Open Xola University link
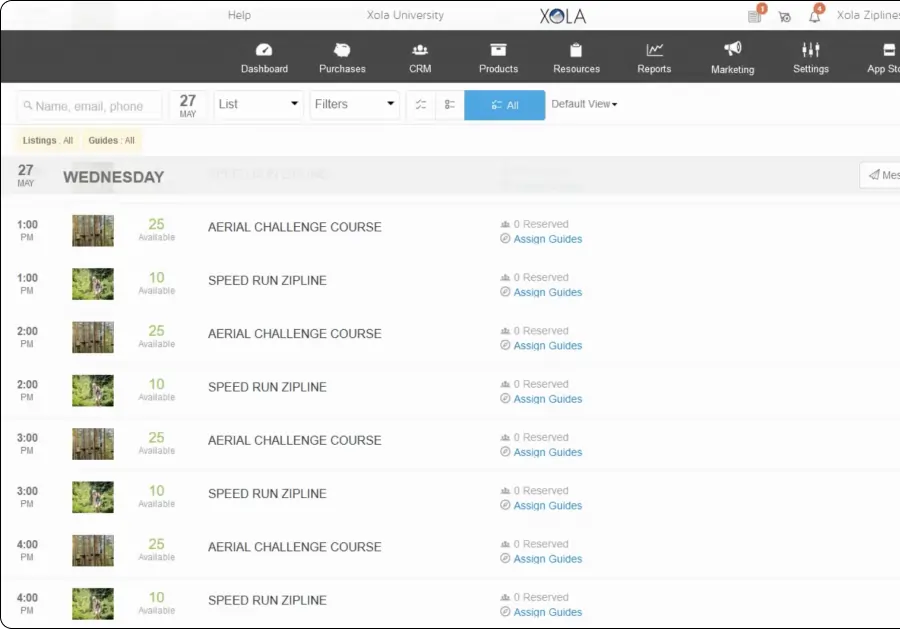Image resolution: width=900 pixels, height=629 pixels. (x=406, y=15)
